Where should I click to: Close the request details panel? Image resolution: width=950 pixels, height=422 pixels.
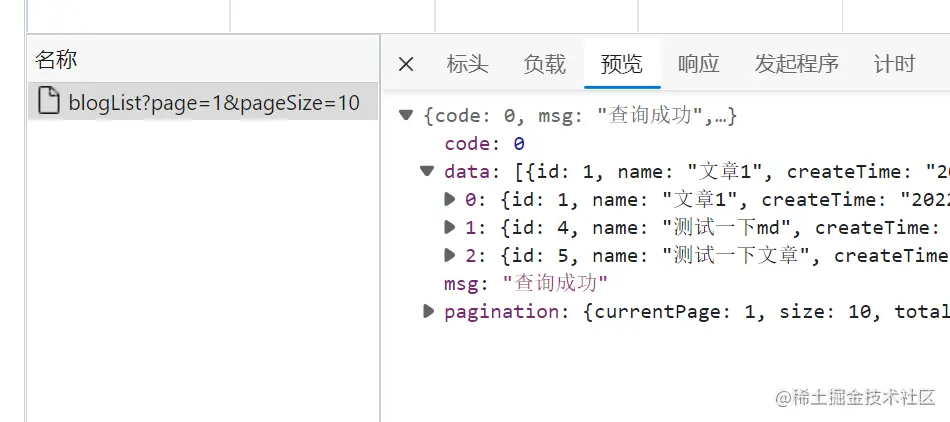(x=406, y=64)
